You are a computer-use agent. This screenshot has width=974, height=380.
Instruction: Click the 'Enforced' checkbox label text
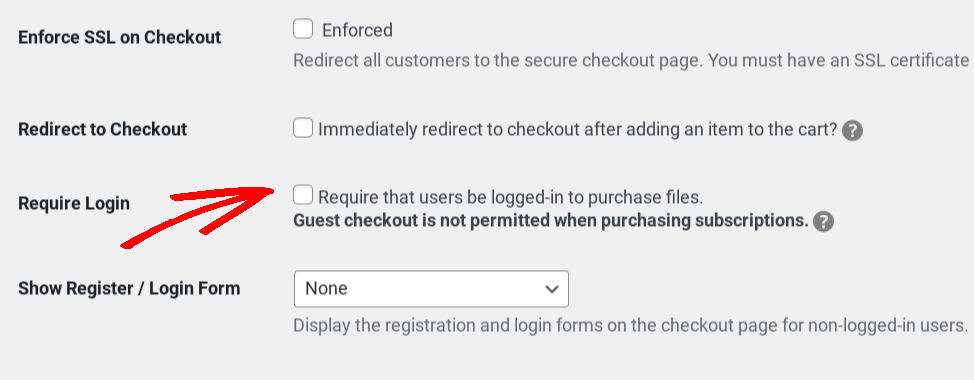[357, 30]
